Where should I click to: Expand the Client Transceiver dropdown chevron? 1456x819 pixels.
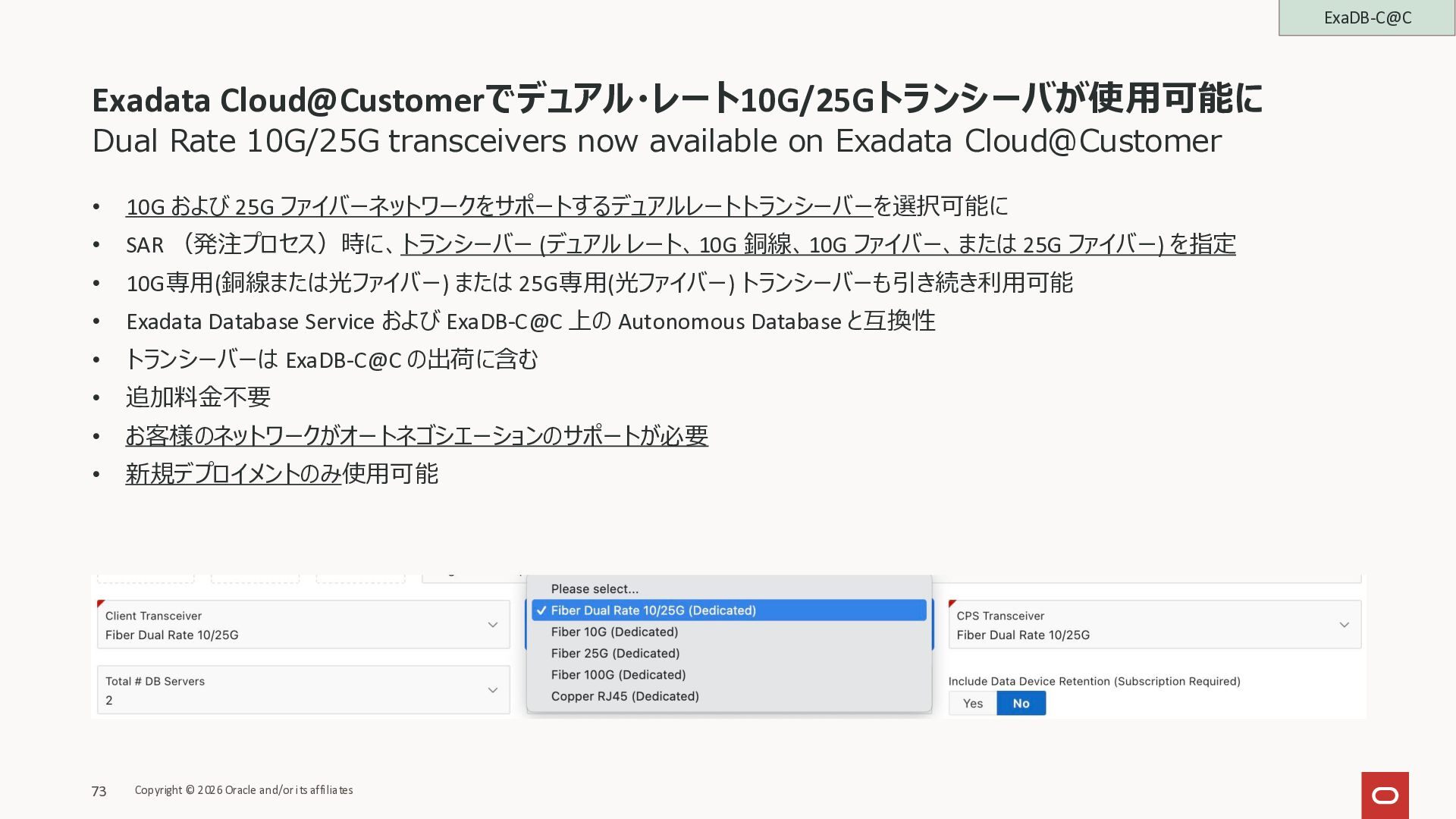click(493, 625)
